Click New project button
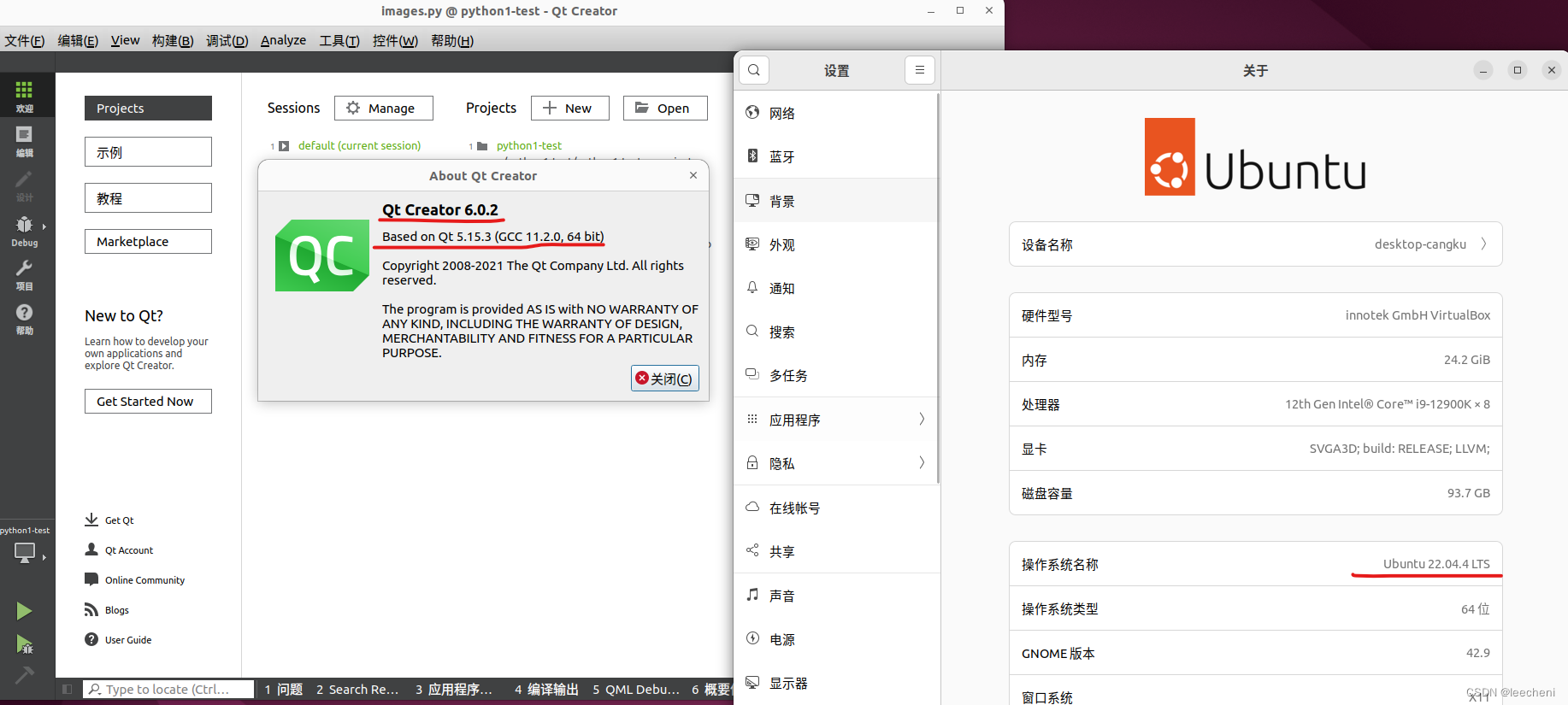The image size is (1568, 705). click(x=570, y=108)
